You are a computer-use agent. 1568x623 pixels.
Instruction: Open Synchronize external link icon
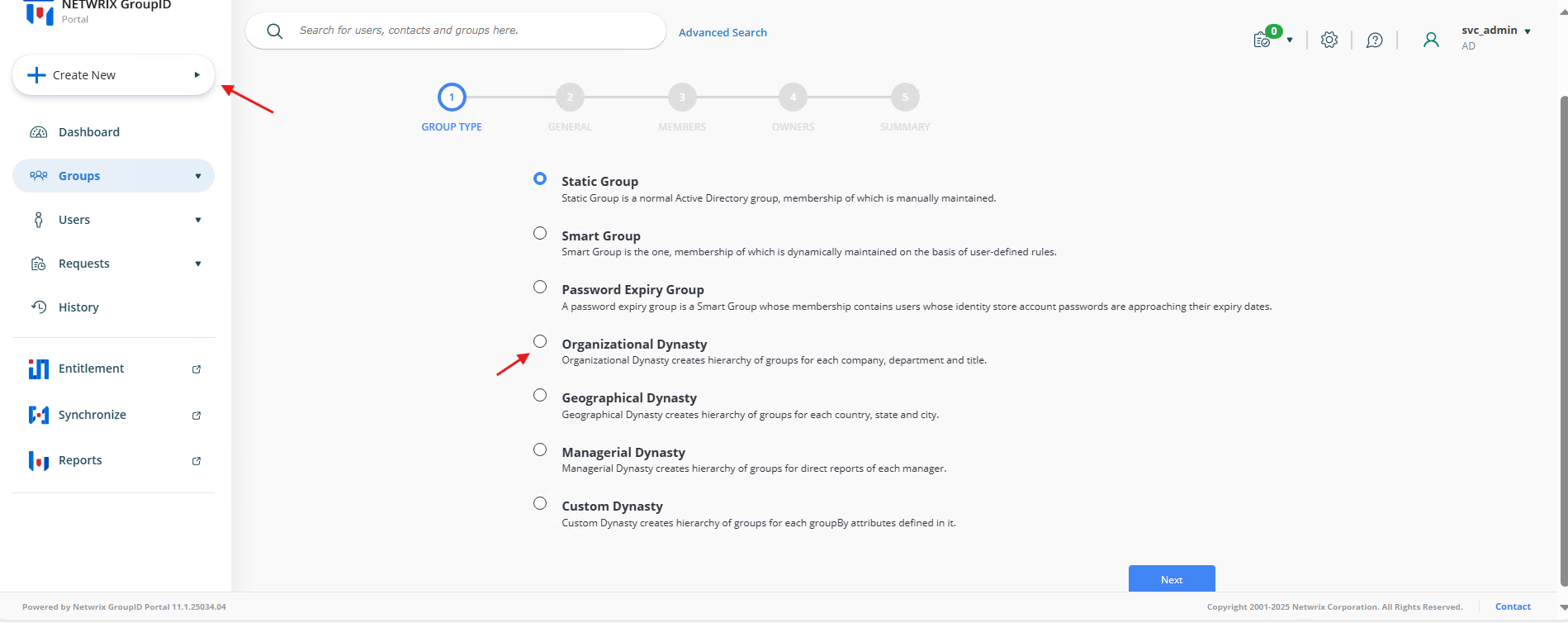coord(197,416)
